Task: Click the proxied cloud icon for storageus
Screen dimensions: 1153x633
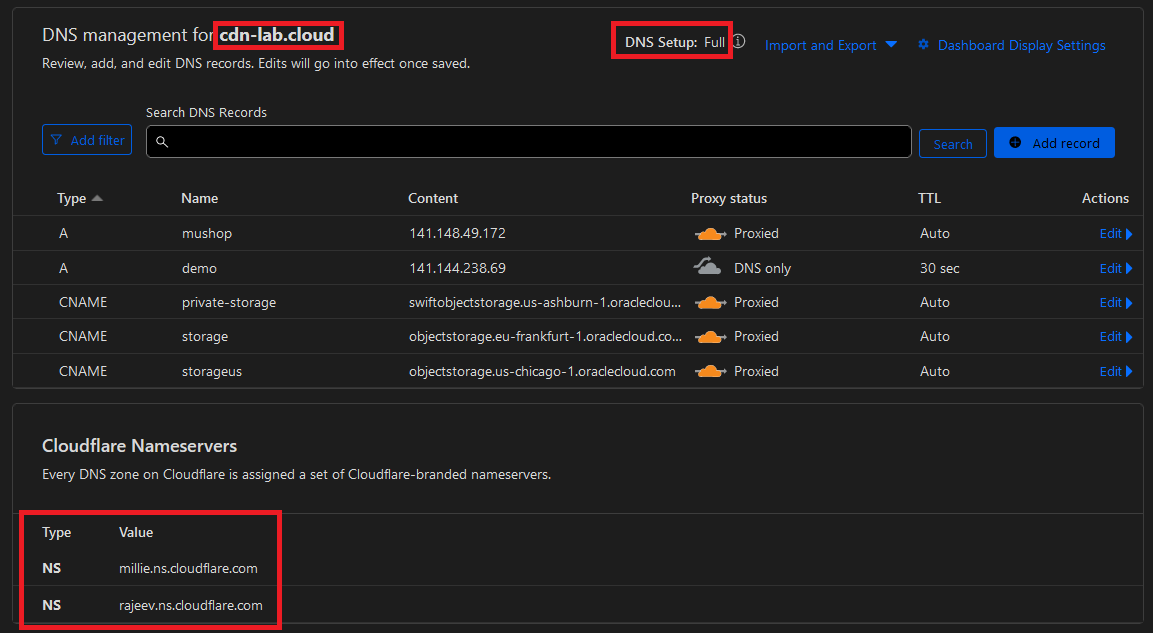Action: 710,371
